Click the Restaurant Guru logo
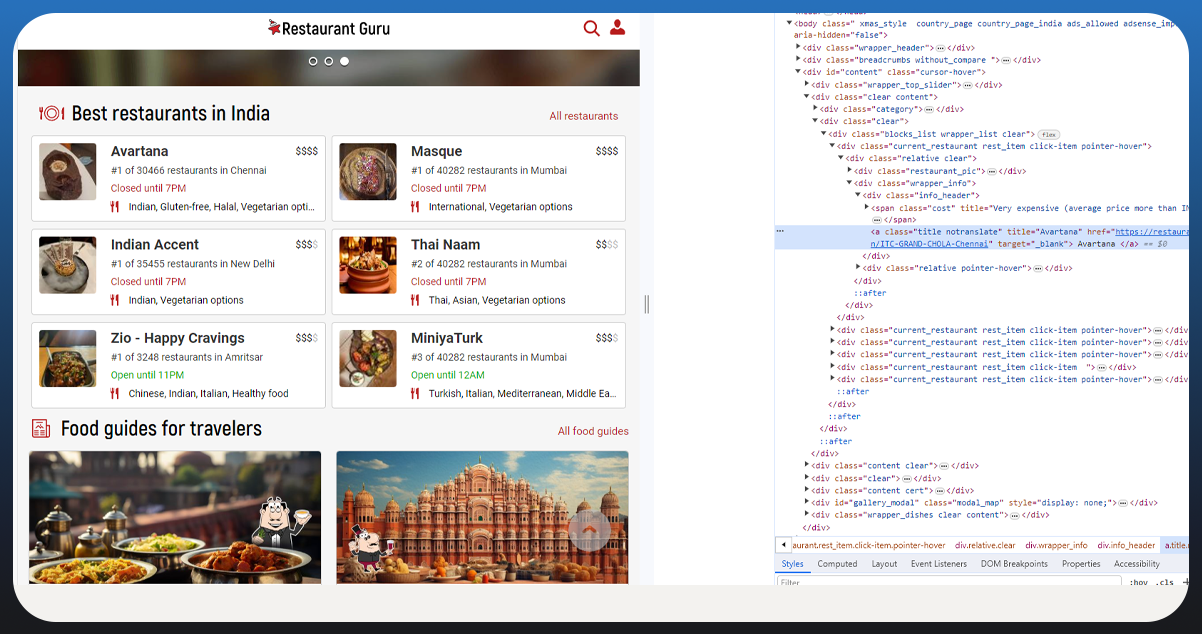This screenshot has width=1202, height=634. coord(329,29)
